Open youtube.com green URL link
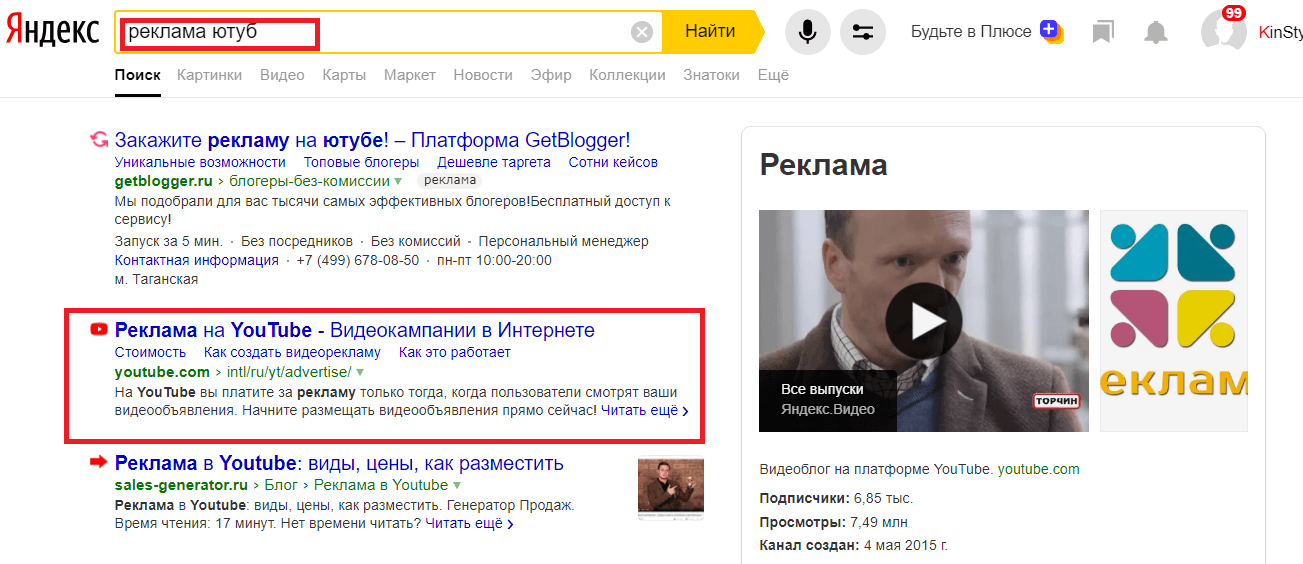This screenshot has height=564, width=1303. [162, 372]
